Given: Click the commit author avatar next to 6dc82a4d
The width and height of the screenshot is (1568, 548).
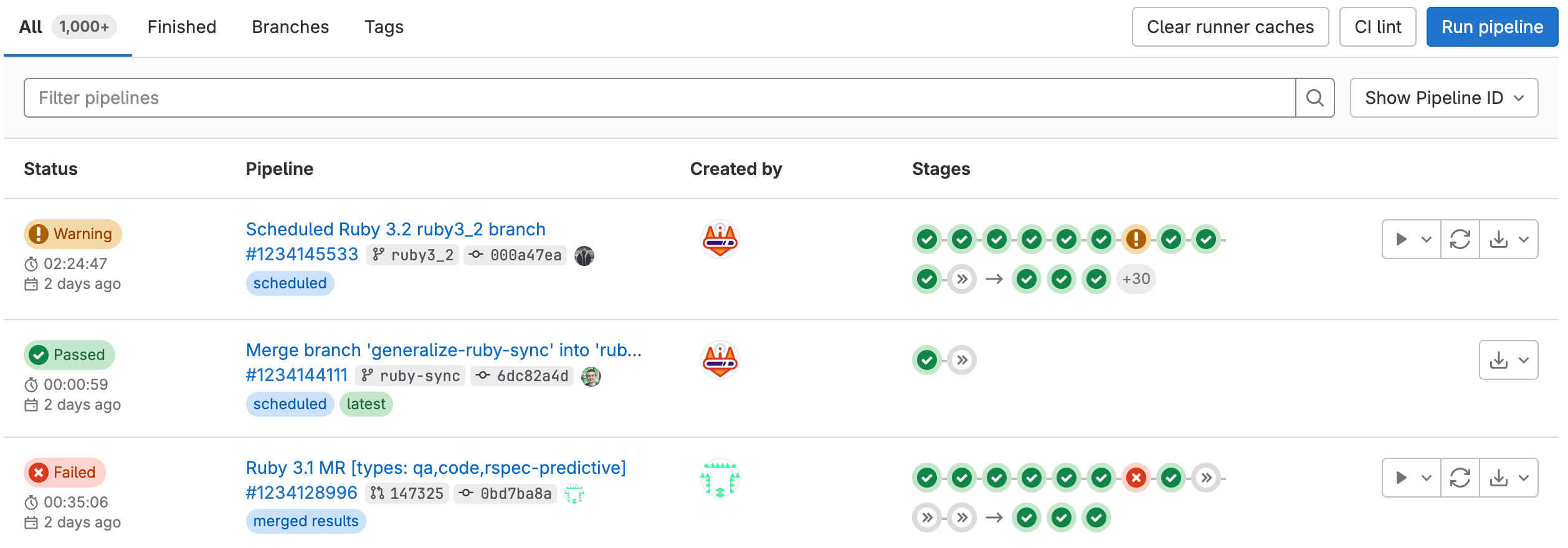Looking at the screenshot, I should tap(591, 376).
